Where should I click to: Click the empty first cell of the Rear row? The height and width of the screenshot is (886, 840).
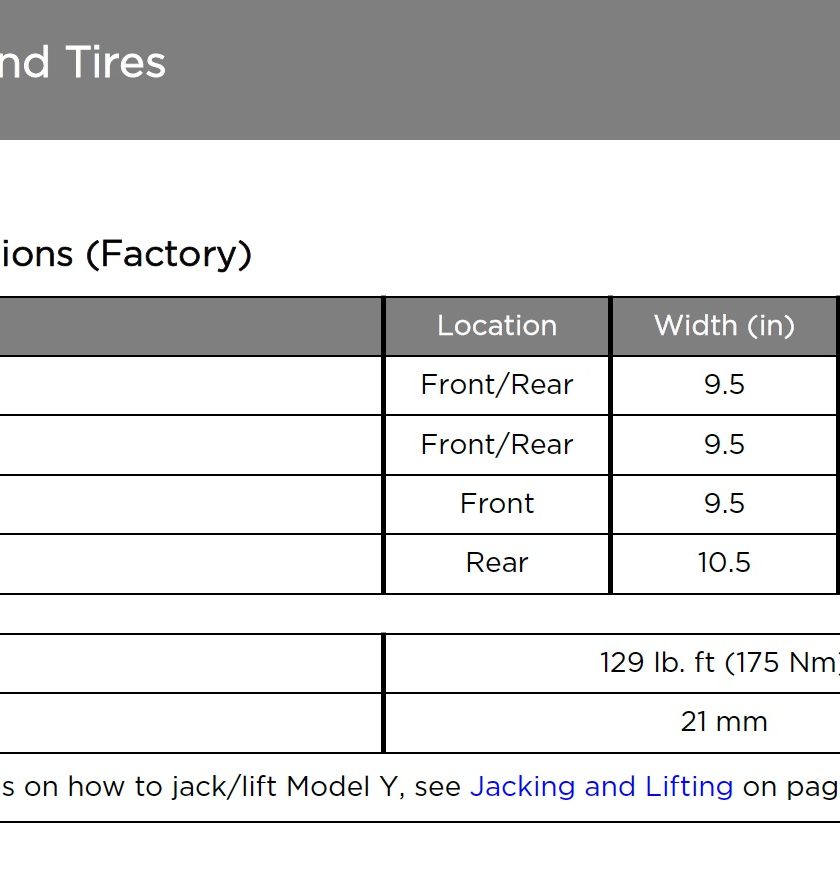pyautogui.click(x=190, y=563)
